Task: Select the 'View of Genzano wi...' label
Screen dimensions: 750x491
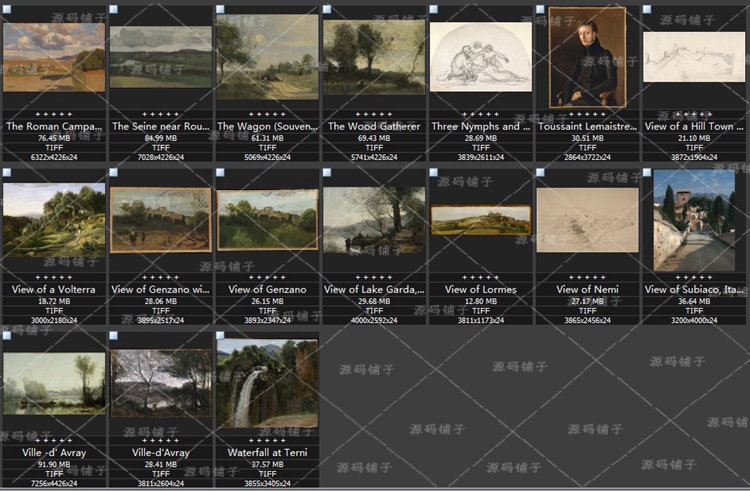Action: point(160,290)
